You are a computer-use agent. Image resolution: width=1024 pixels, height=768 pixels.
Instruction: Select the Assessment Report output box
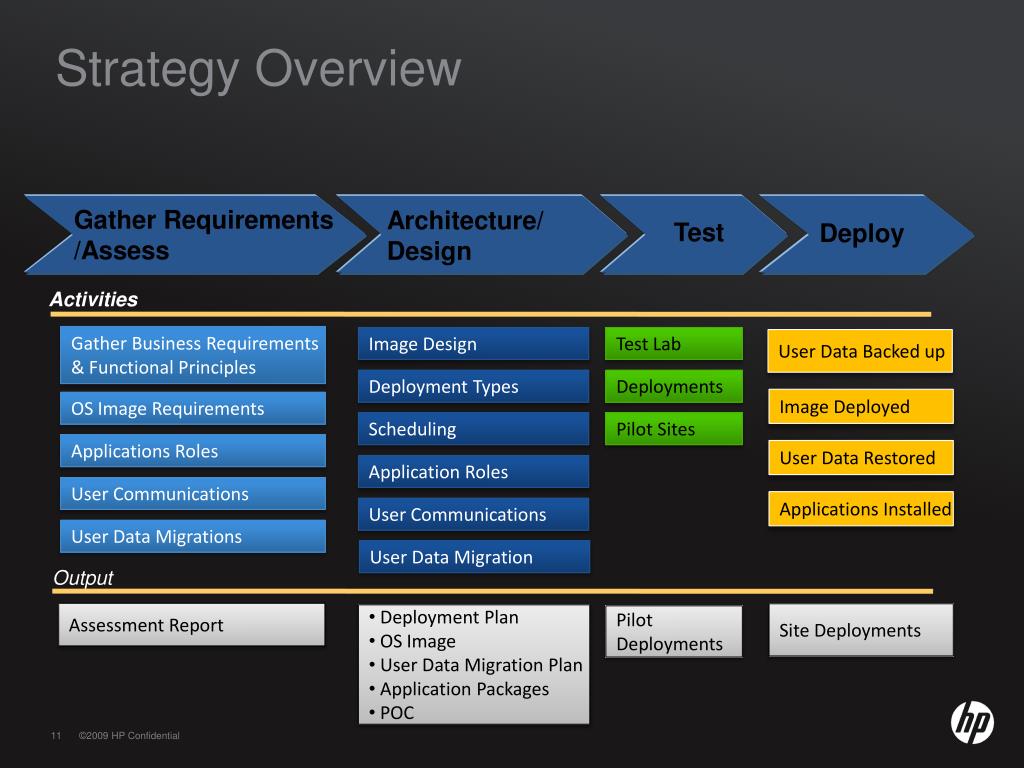tap(191, 625)
